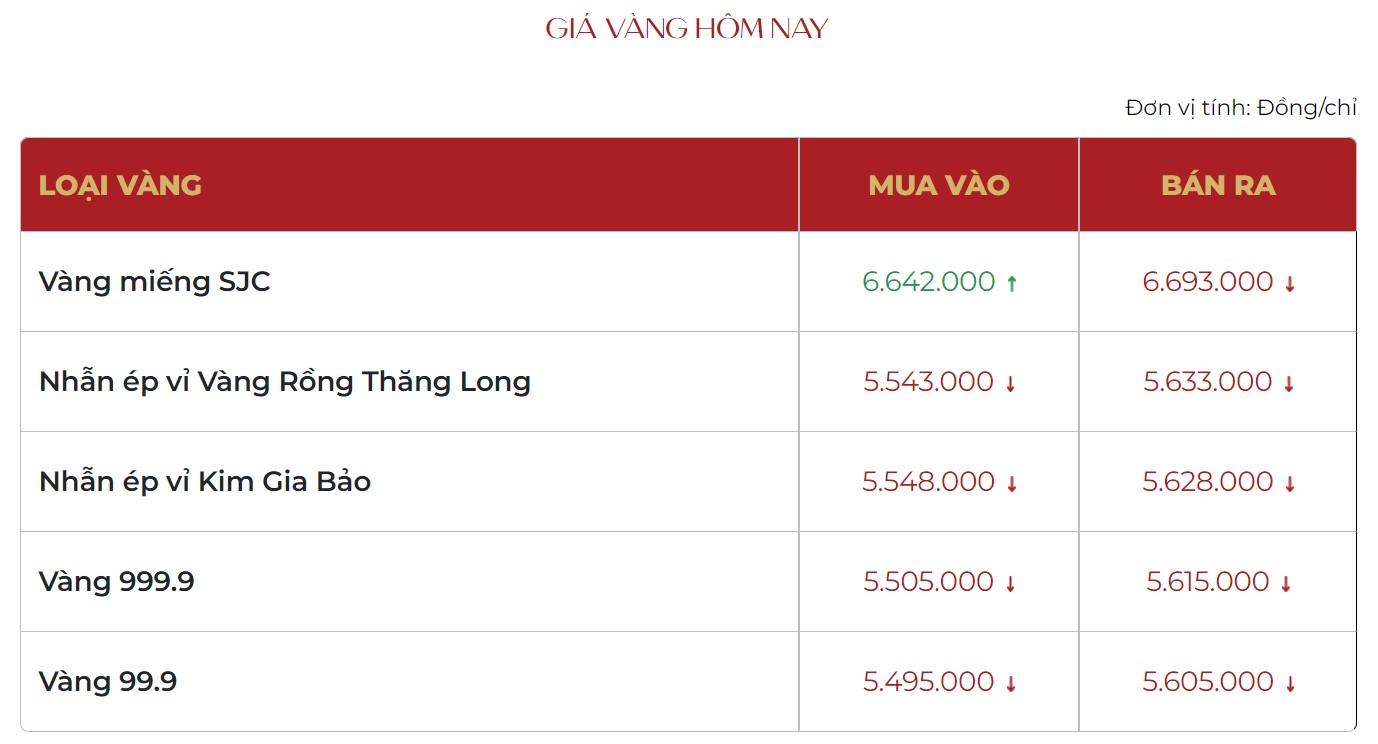Click down arrow next to 5.633.000
1378x744 pixels.
pyautogui.click(x=1290, y=384)
